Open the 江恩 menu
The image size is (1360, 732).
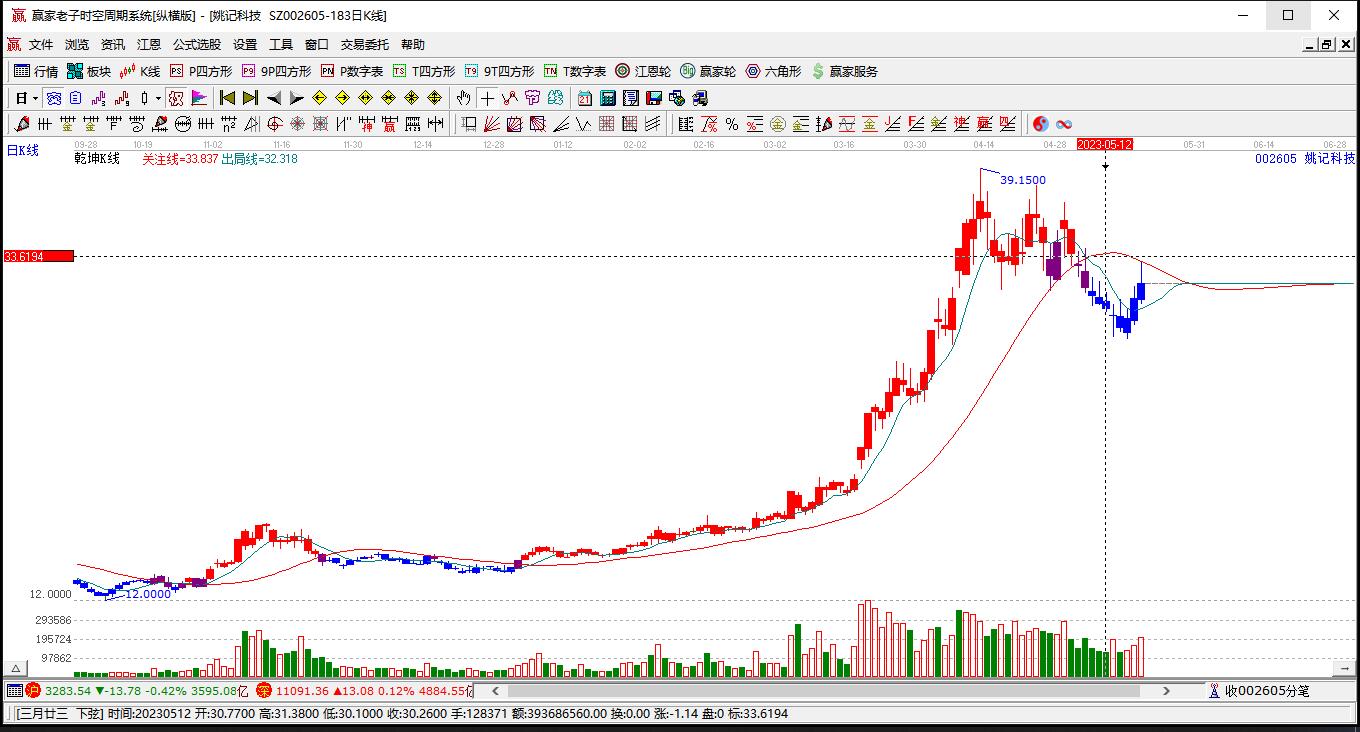(149, 44)
